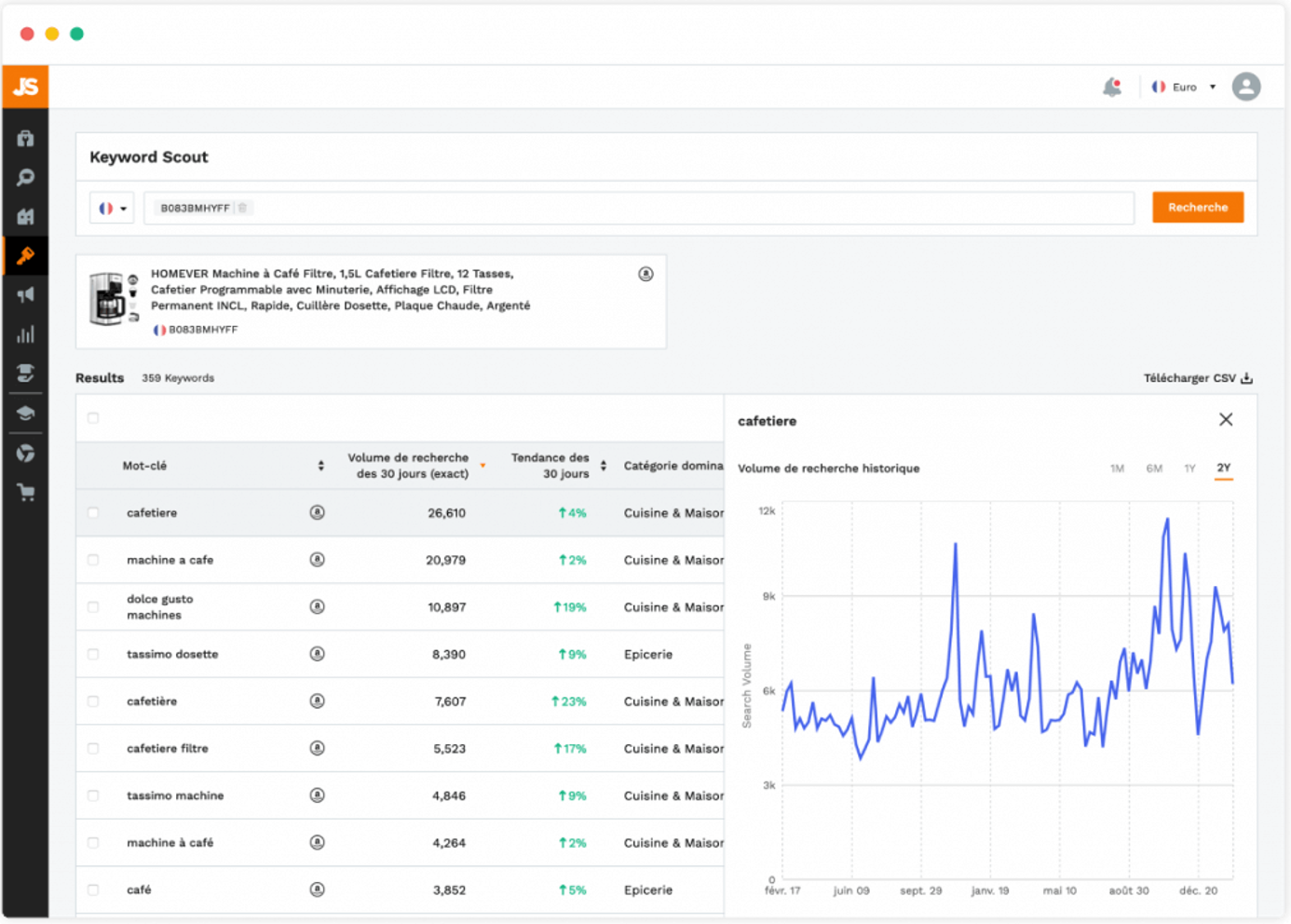
Task: Open the Euro currency dropdown
Action: (x=1184, y=87)
